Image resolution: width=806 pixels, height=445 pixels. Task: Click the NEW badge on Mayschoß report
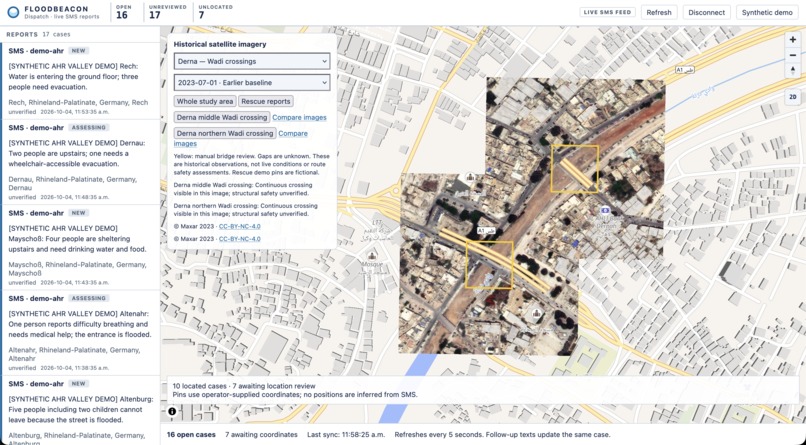pyautogui.click(x=78, y=213)
